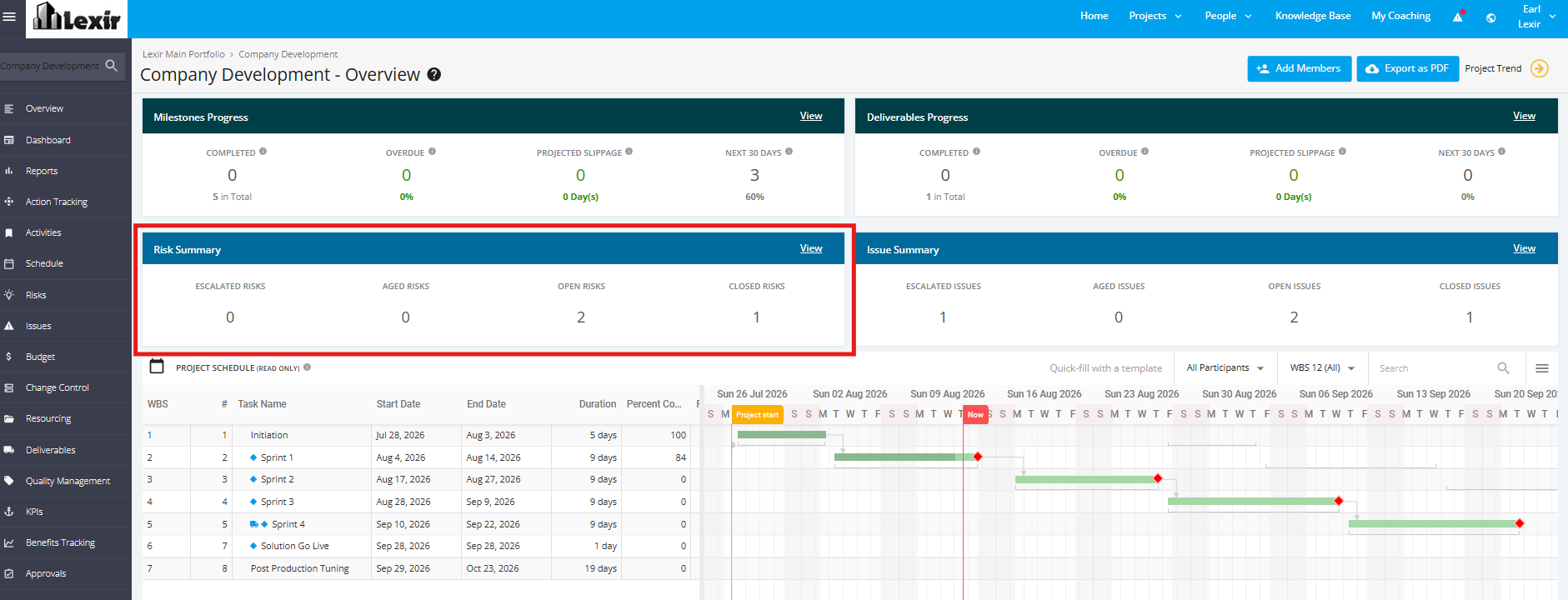Click the Reports sidebar icon
The height and width of the screenshot is (600, 1568).
click(8, 171)
